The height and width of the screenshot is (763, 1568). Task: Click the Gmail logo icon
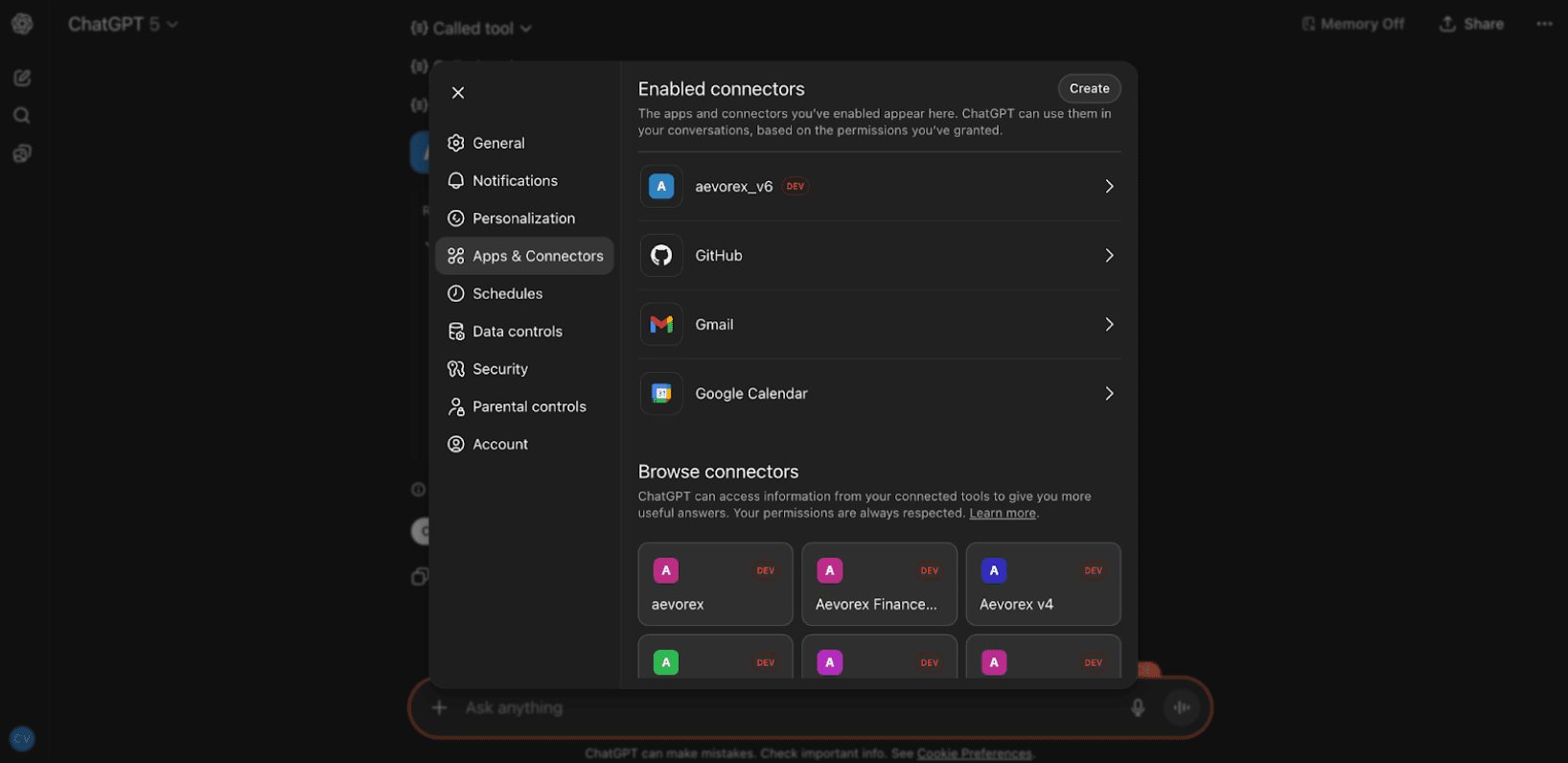point(661,325)
